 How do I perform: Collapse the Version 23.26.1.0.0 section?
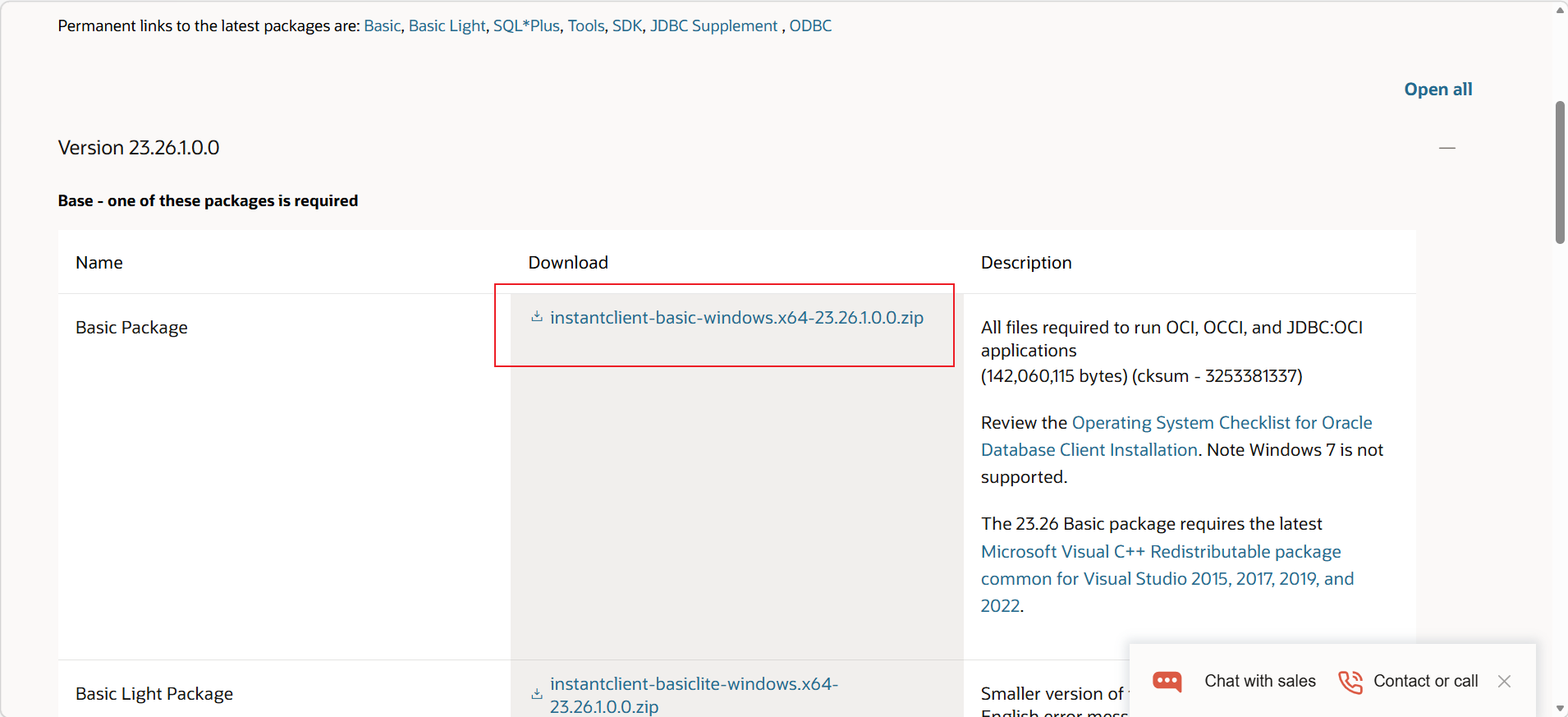1447,148
